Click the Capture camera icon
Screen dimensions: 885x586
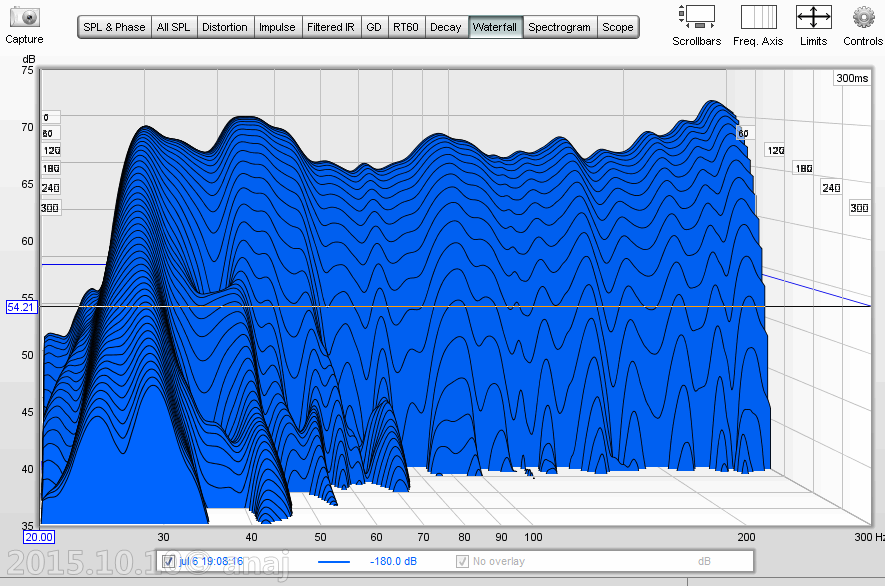(x=24, y=18)
